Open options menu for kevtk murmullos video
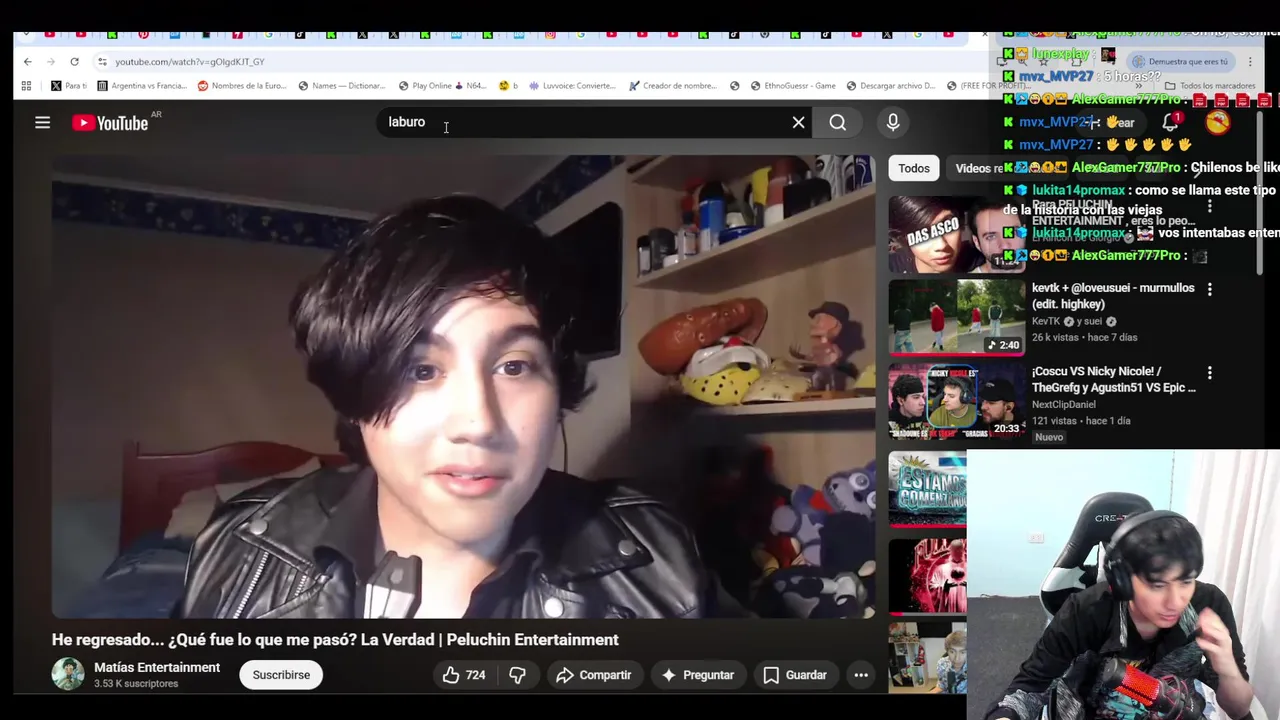The height and width of the screenshot is (720, 1280). tap(1209, 289)
